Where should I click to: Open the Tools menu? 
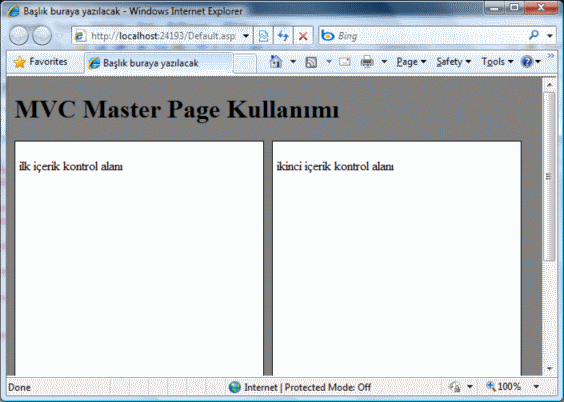pos(497,62)
